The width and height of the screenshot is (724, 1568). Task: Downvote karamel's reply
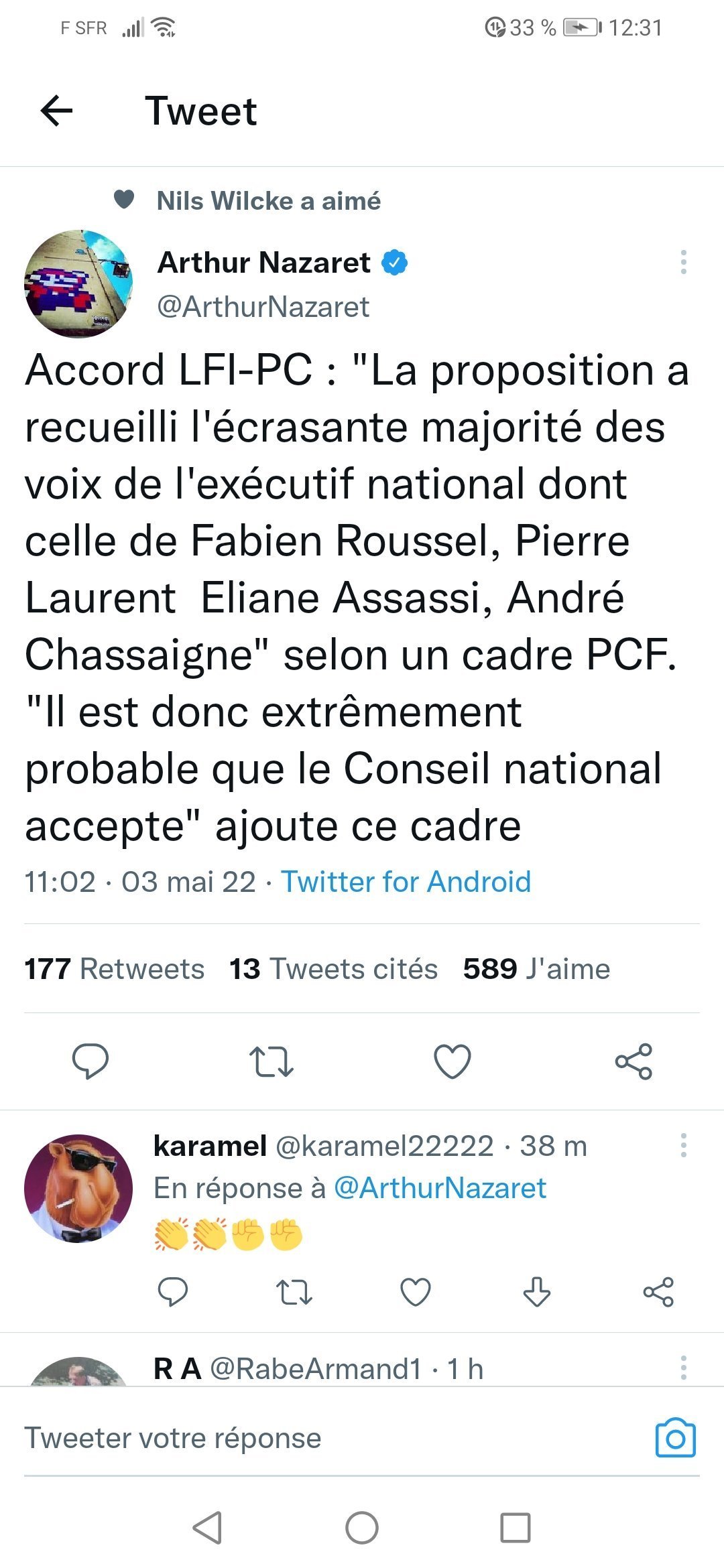537,1292
